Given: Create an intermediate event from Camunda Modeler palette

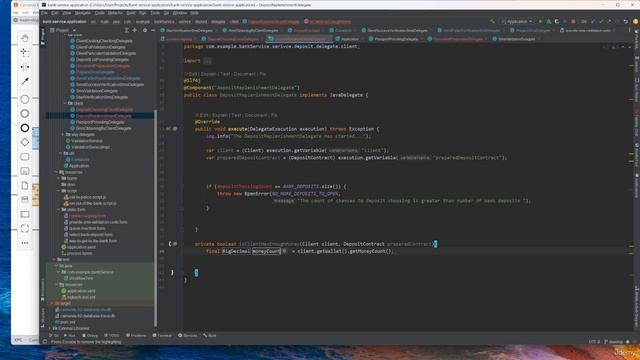Looking at the screenshot, I should click(x=25, y=113).
